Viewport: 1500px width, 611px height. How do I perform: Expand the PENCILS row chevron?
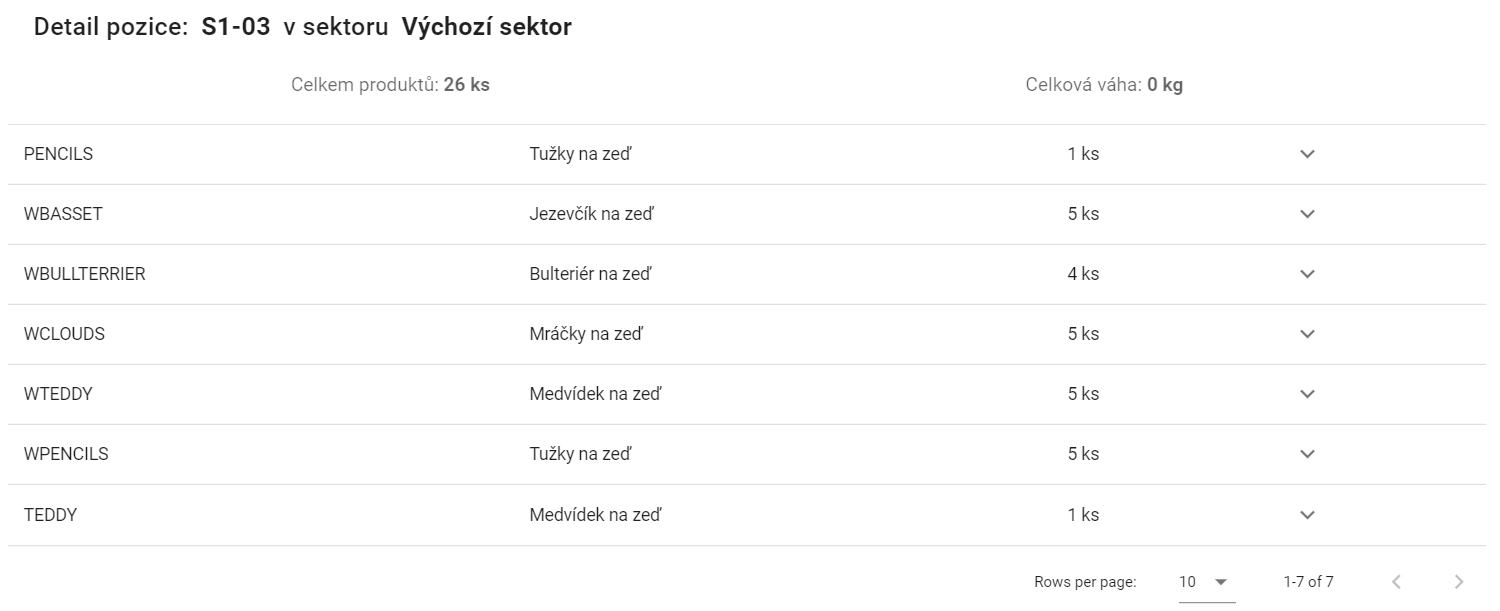1306,154
